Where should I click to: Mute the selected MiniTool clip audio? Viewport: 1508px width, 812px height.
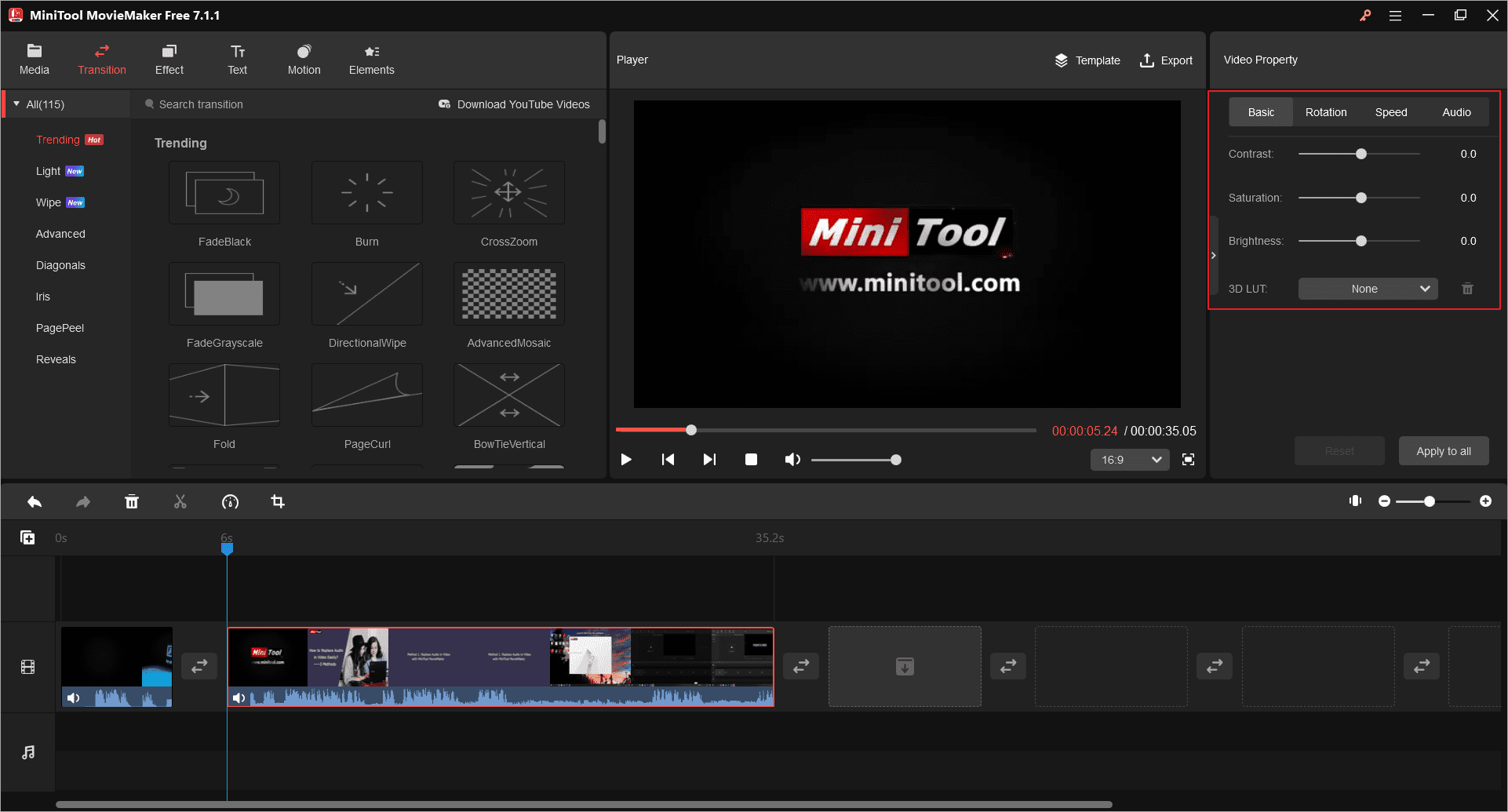pyautogui.click(x=239, y=697)
